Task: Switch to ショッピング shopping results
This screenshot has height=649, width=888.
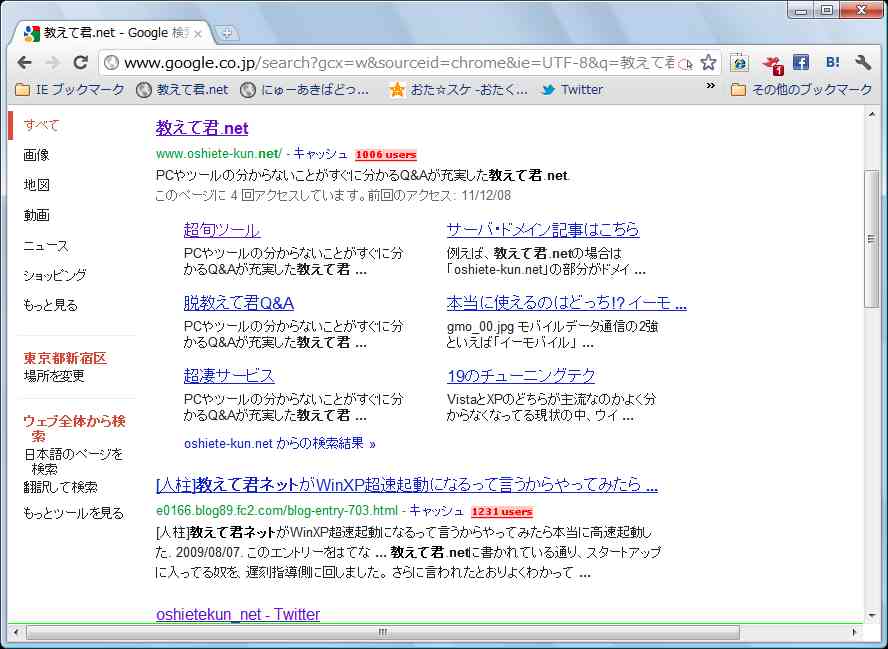Action: coord(55,276)
